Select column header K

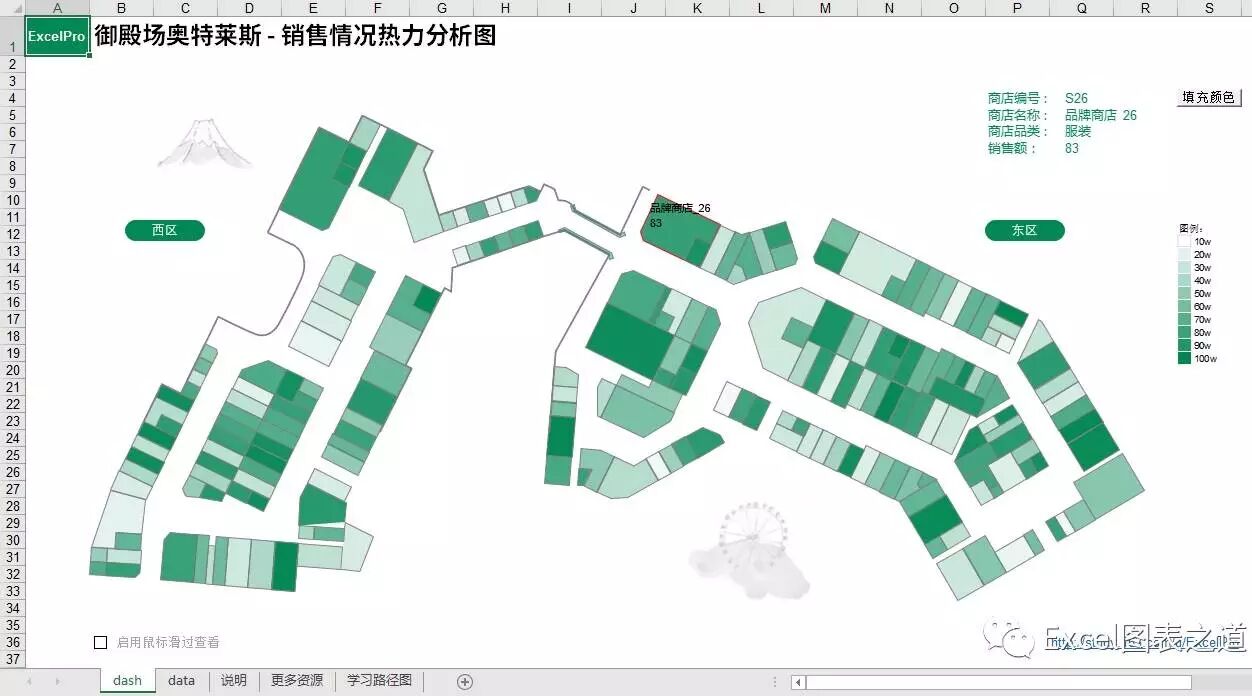click(x=697, y=8)
